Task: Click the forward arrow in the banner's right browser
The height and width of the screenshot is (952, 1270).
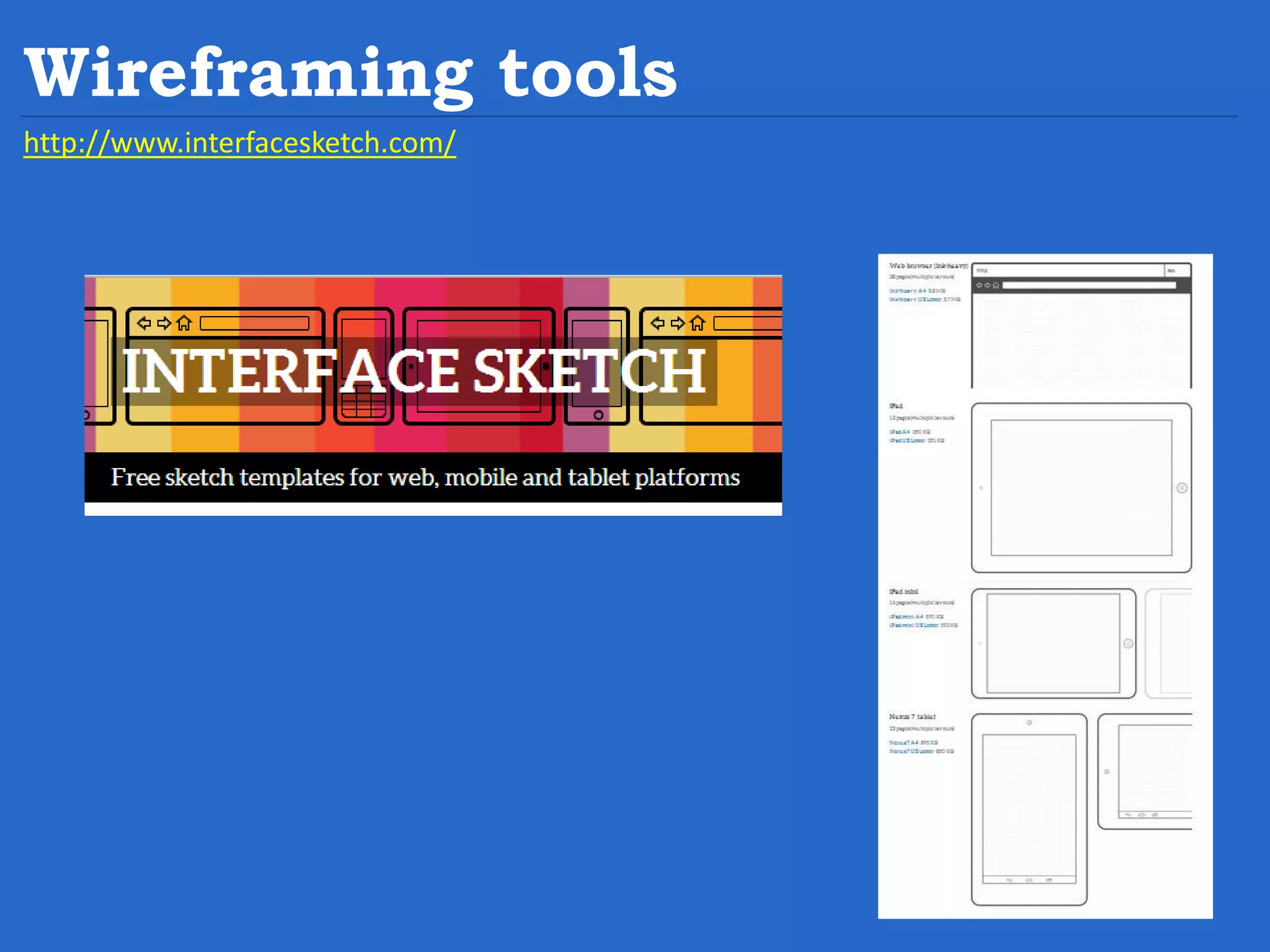Action: coord(678,323)
